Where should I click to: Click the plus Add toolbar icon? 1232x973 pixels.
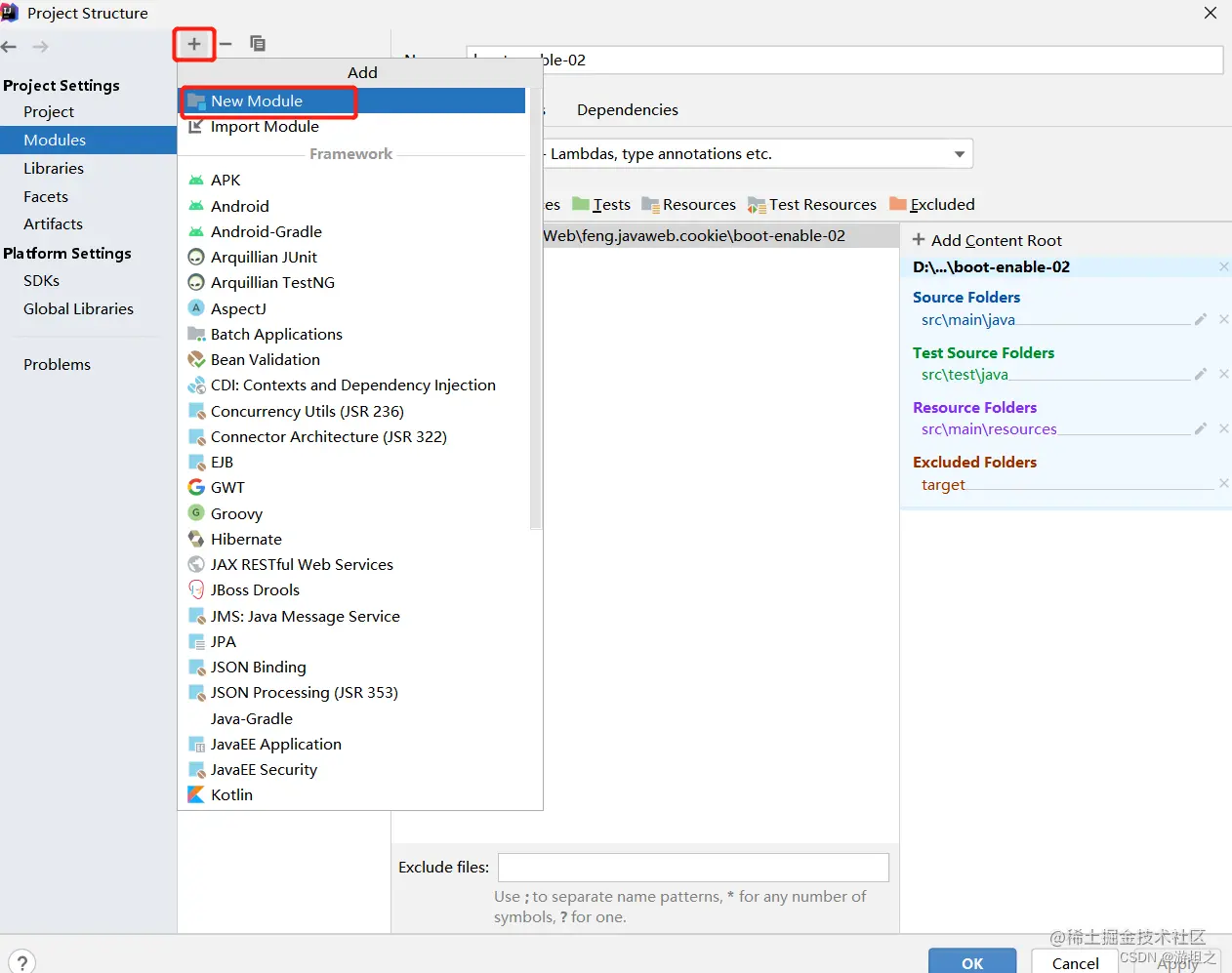[x=194, y=44]
